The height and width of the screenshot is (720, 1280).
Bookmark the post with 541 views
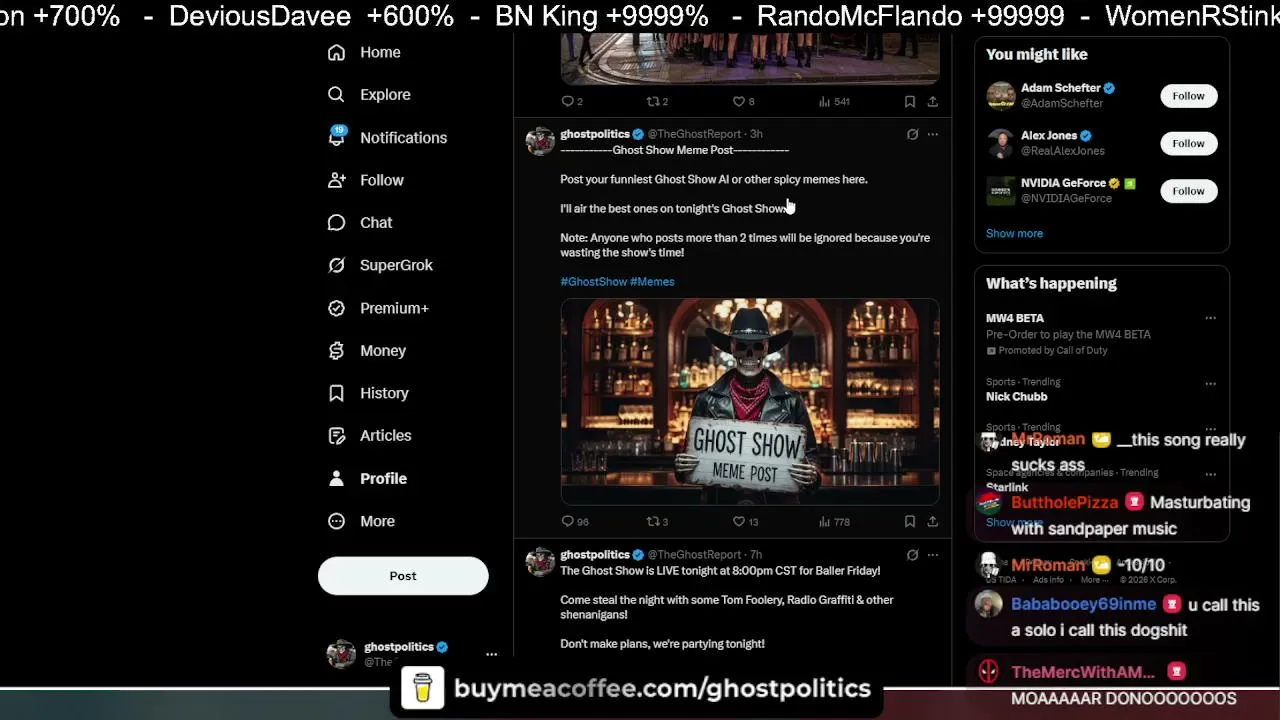click(x=910, y=101)
